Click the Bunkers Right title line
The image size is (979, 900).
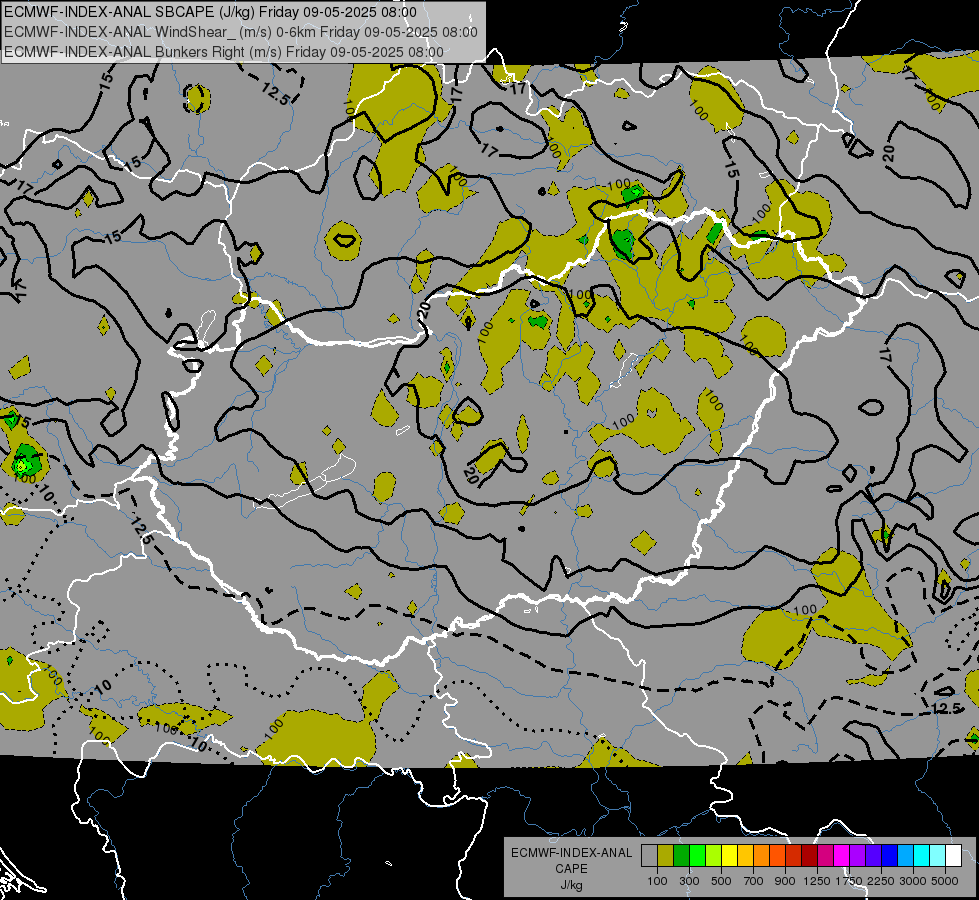click(x=224, y=52)
